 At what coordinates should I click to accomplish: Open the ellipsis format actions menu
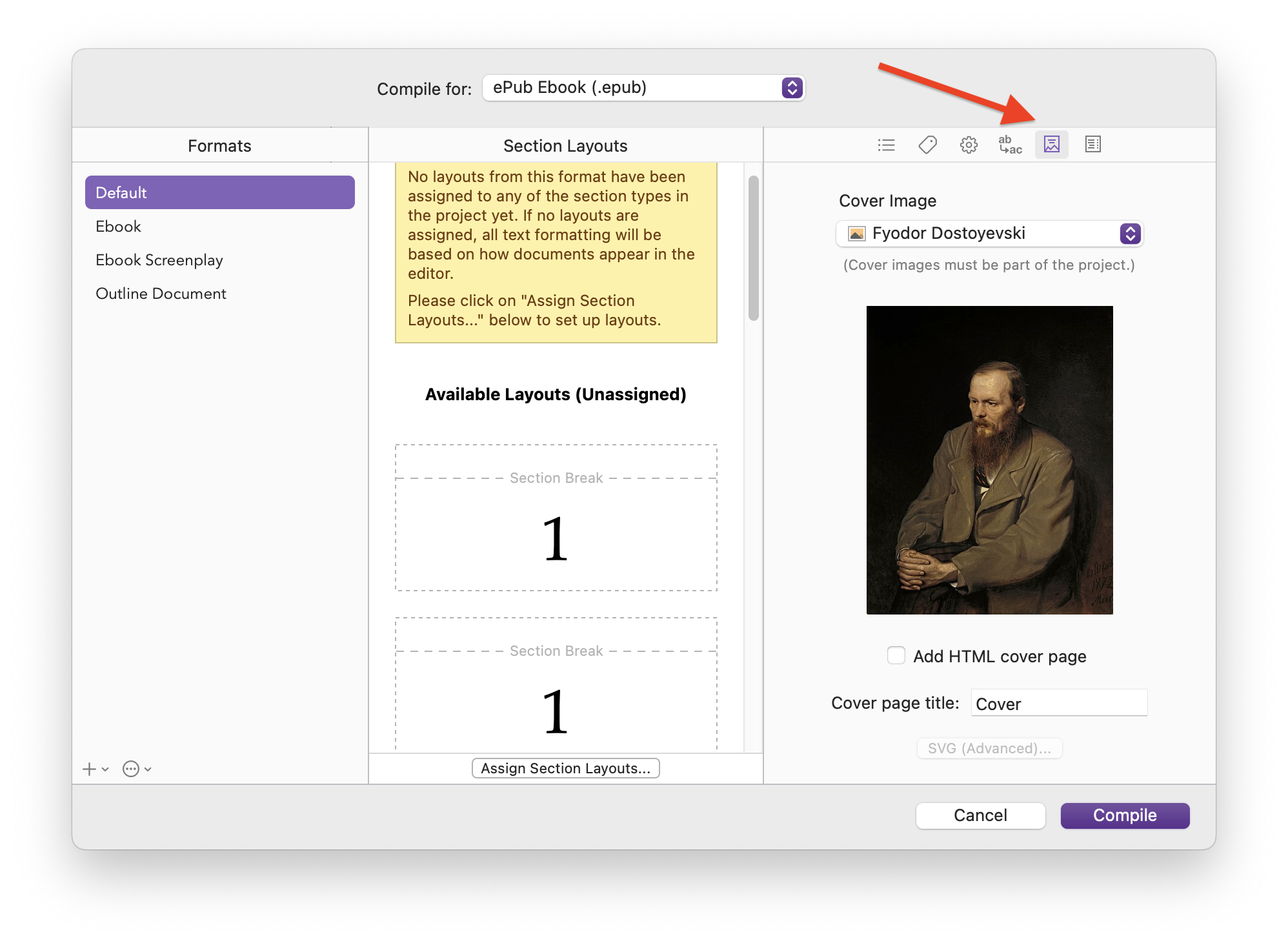[132, 769]
